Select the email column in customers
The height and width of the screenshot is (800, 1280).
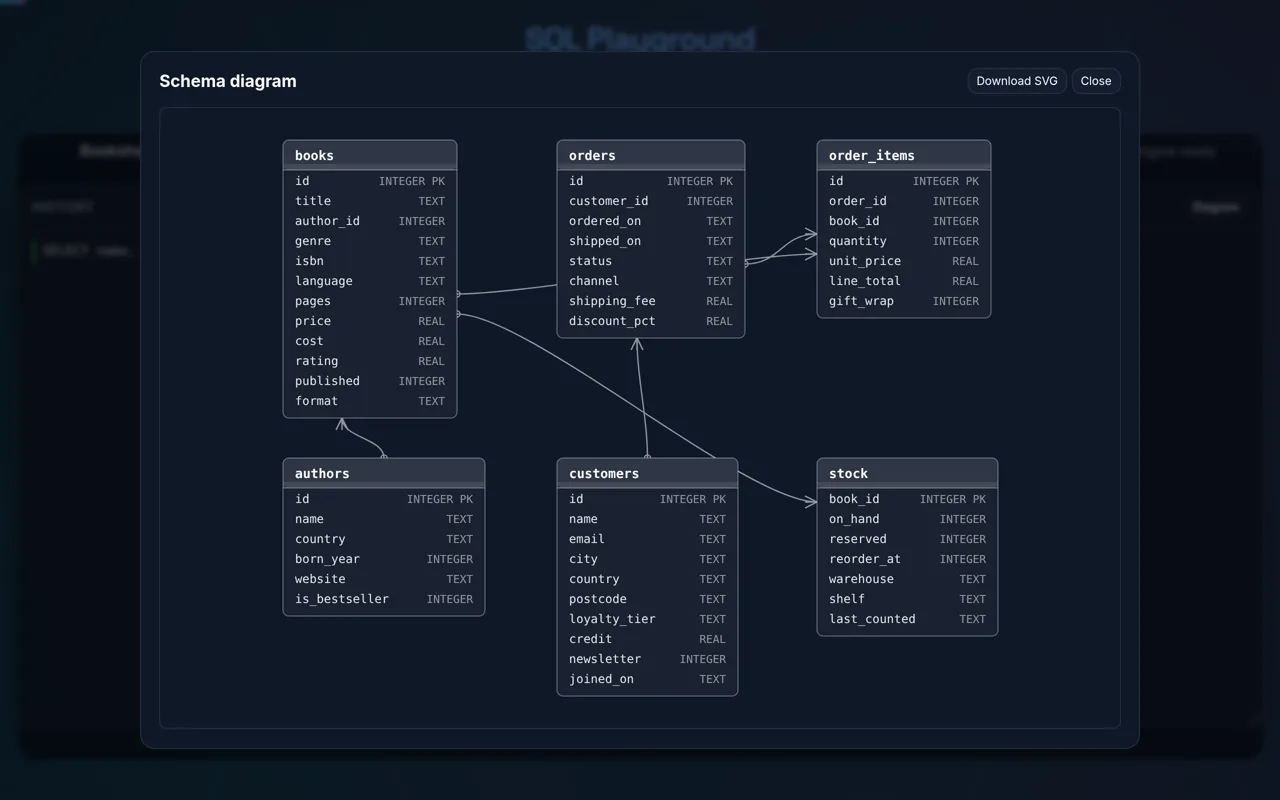point(647,539)
